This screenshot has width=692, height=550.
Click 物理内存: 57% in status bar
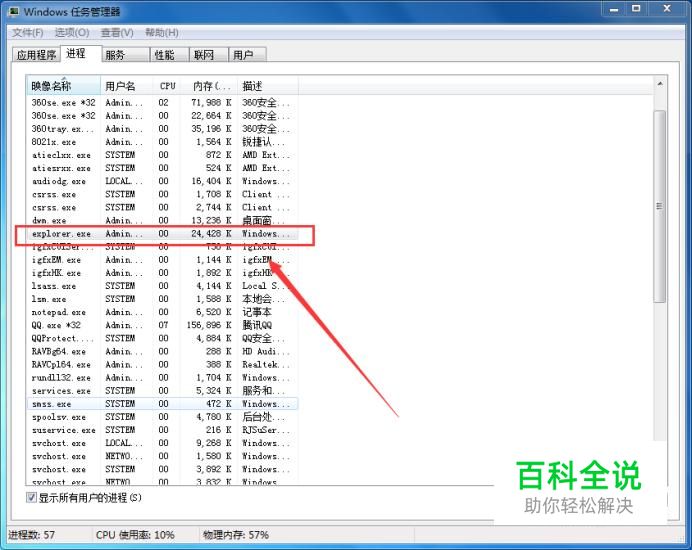click(x=236, y=535)
